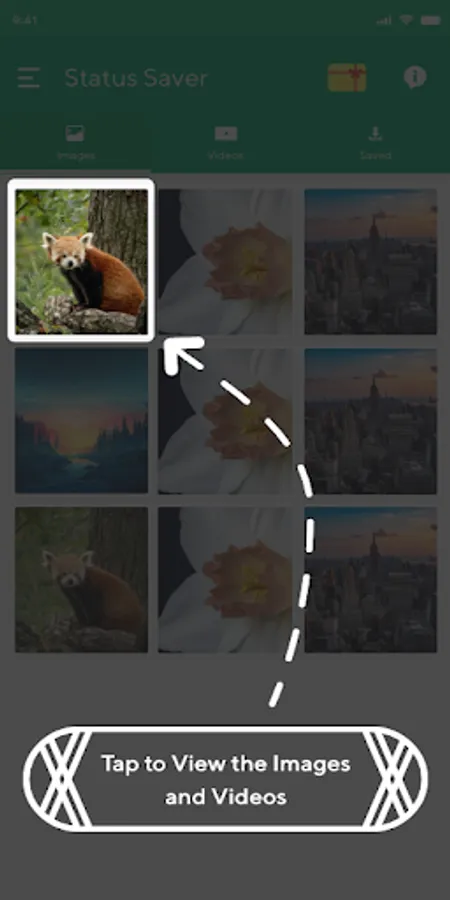Open the highlighted red panda thumbnail
Viewport: 450px width, 900px height.
coord(81,261)
